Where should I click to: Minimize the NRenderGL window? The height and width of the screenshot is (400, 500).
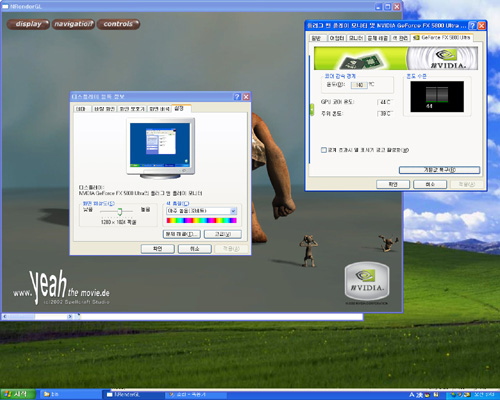(379, 6)
